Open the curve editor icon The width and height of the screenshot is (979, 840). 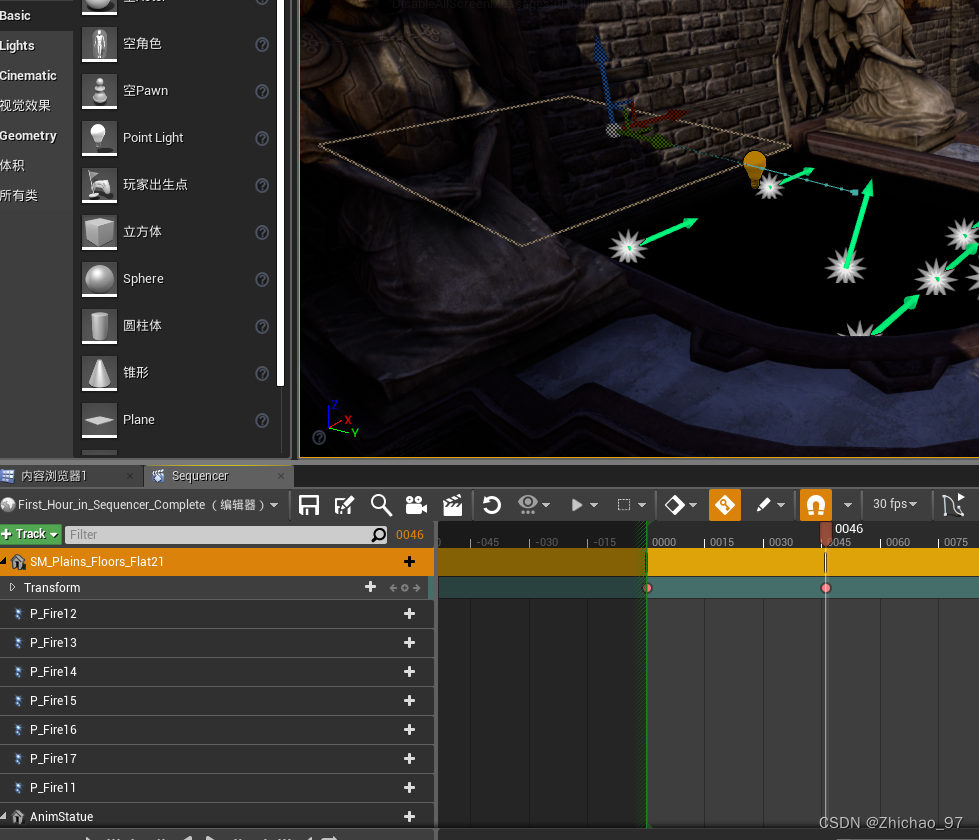(953, 505)
